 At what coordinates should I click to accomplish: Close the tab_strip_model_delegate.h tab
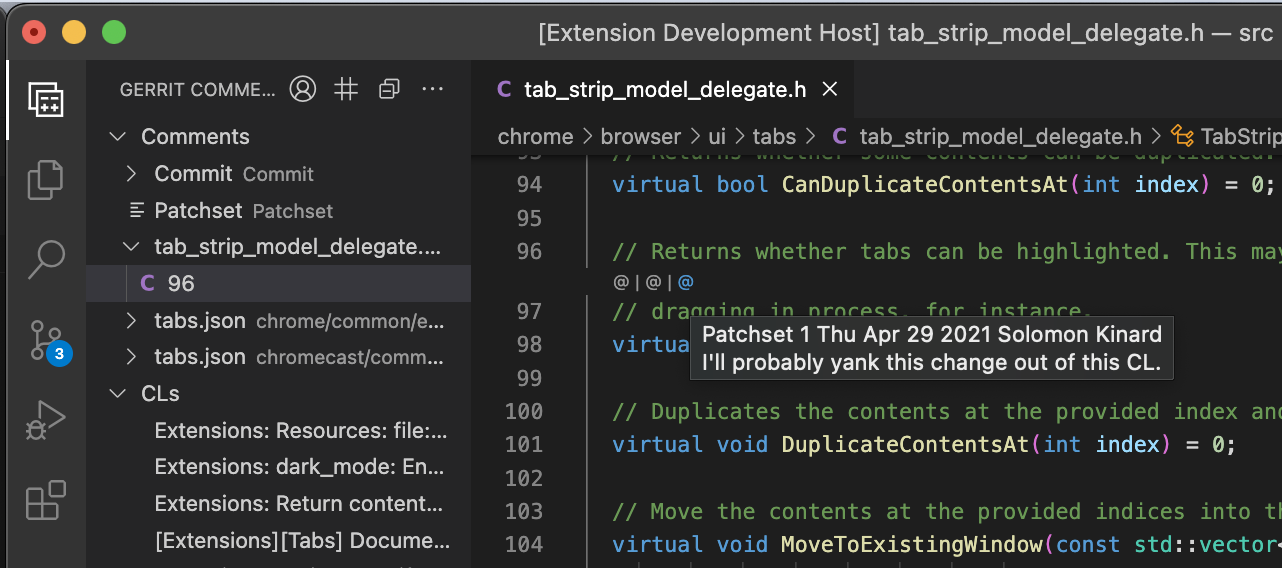829,90
